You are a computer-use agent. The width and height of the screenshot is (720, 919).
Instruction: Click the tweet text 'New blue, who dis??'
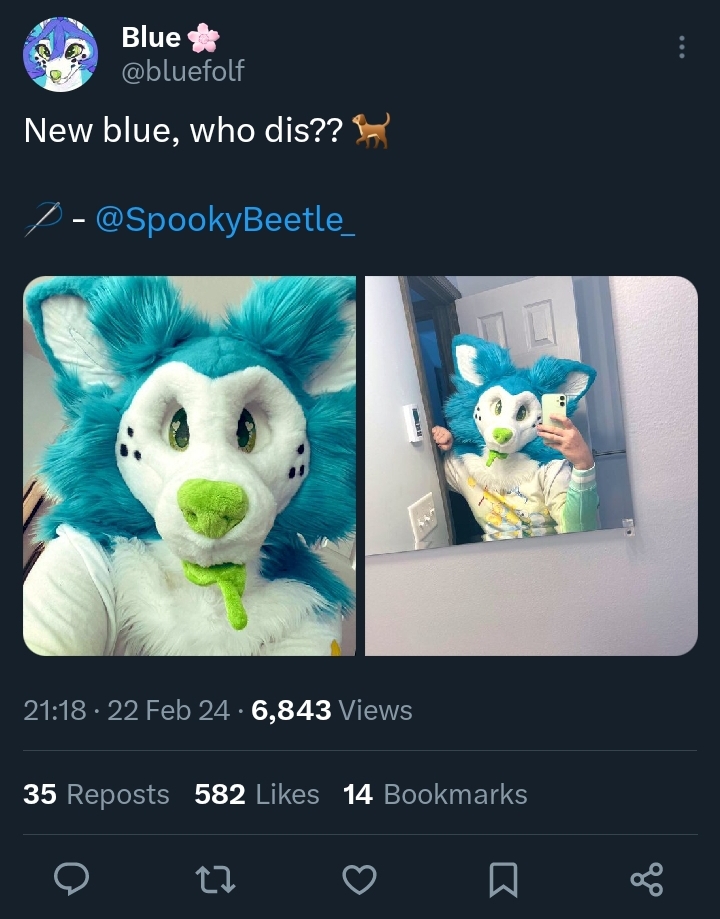pos(183,130)
